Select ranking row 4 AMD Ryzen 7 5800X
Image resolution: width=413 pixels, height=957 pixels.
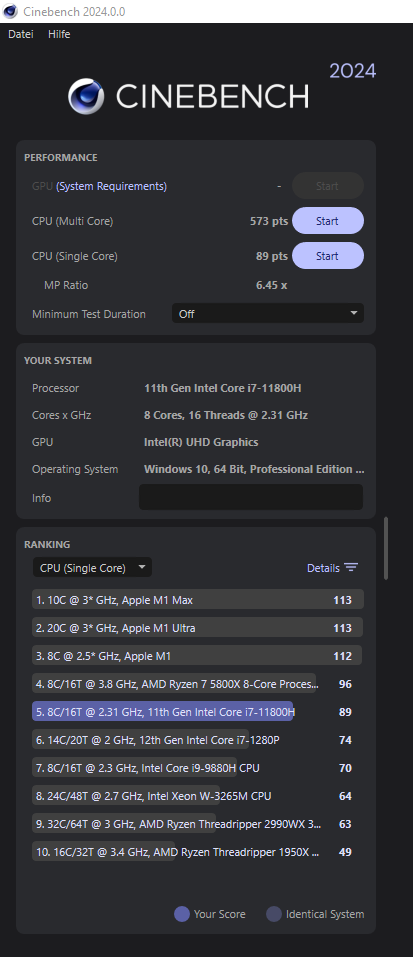(x=198, y=684)
